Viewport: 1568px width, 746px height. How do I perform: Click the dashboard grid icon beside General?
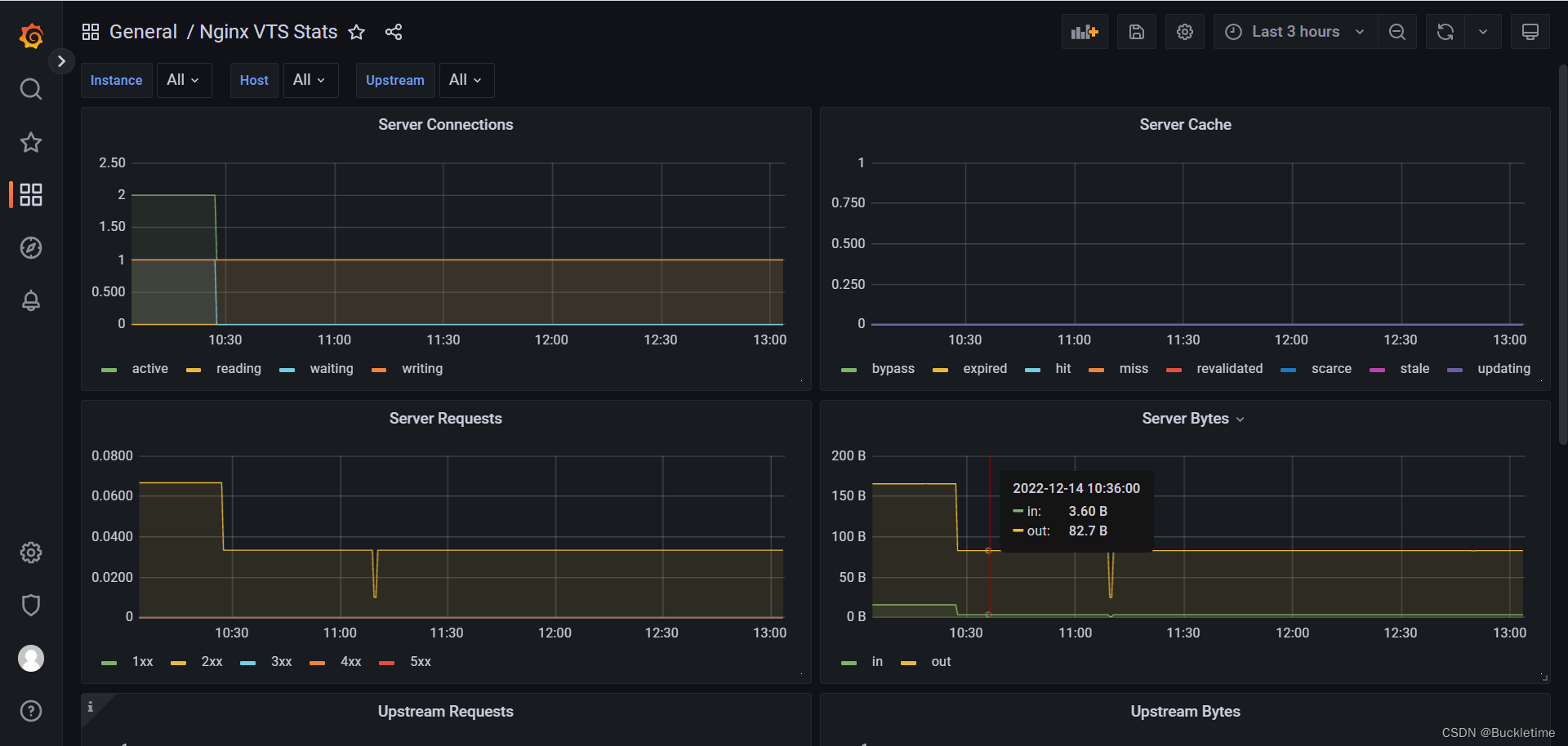pos(91,32)
